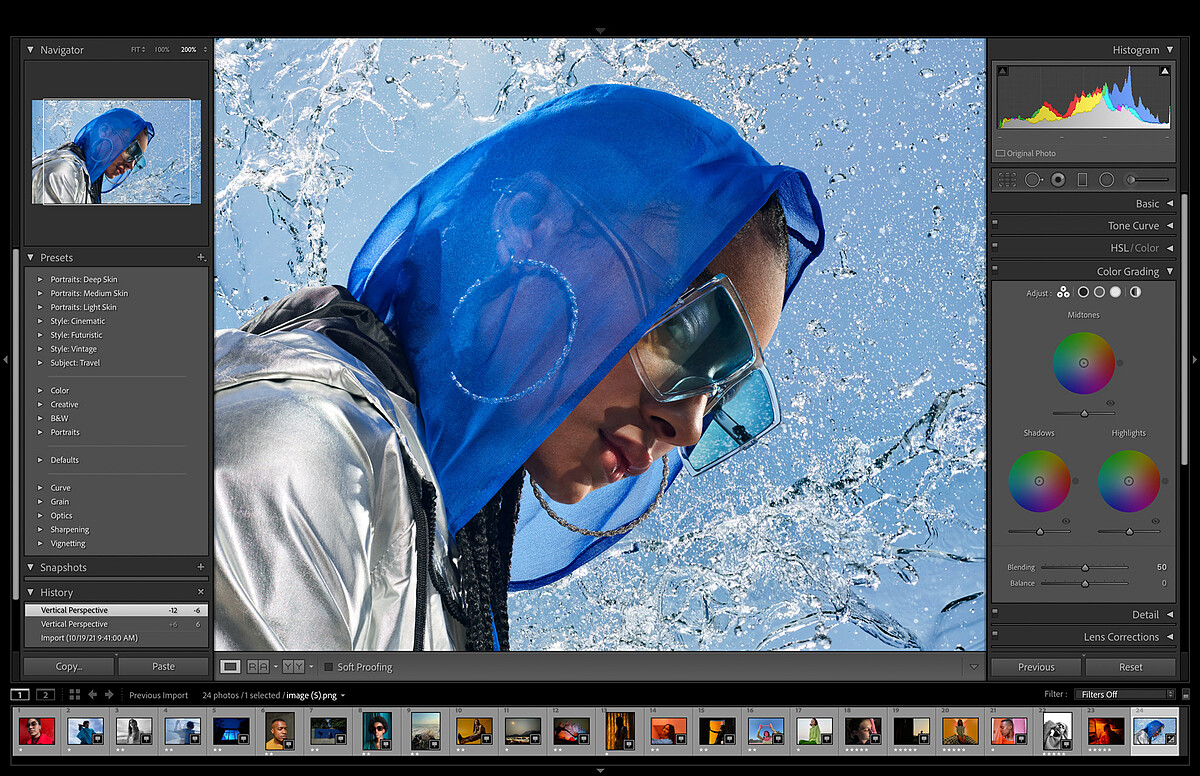Viewport: 1200px width, 776px height.
Task: Open Global adjust in Color Grading
Action: click(1135, 292)
